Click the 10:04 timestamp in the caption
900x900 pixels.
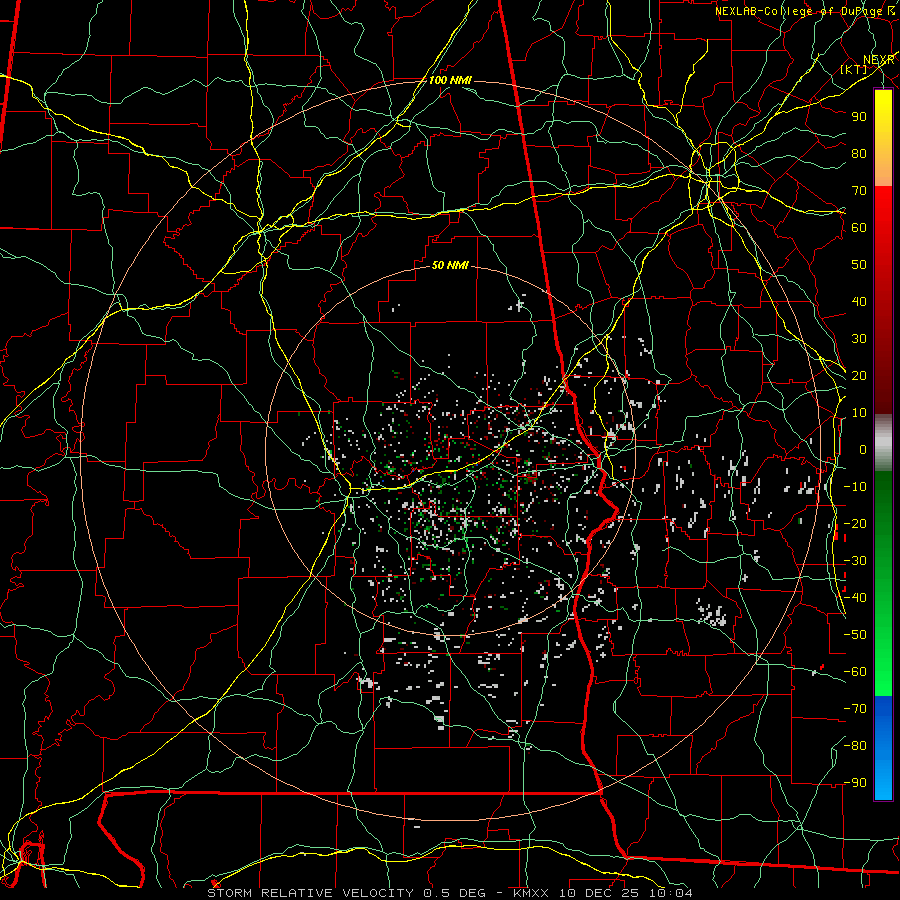(671, 893)
